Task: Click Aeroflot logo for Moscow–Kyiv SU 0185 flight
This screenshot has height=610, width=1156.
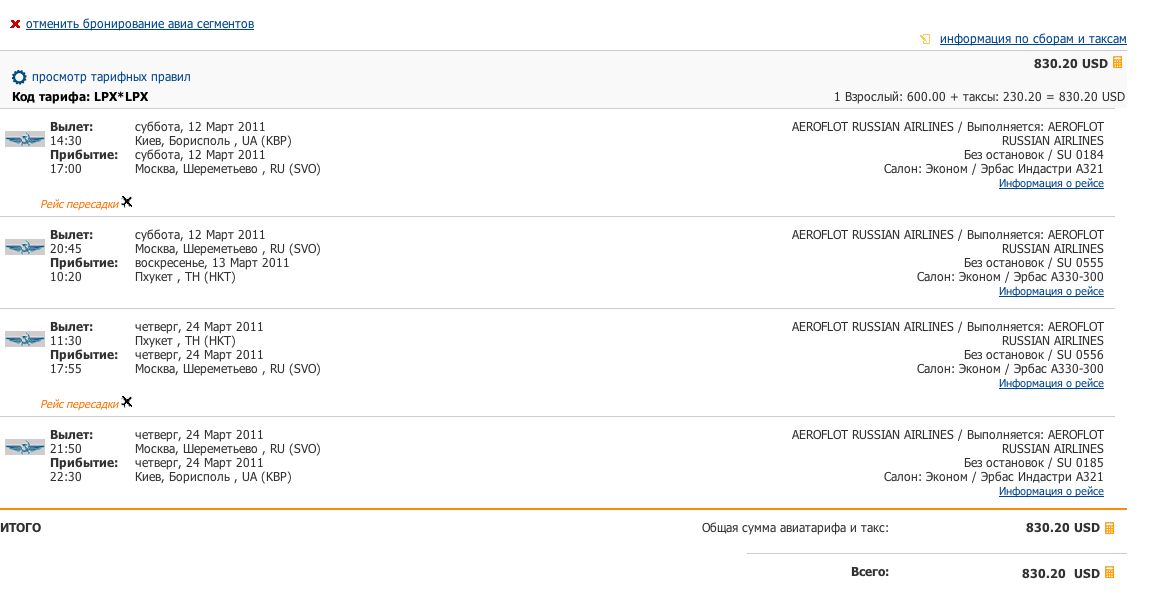Action: [25, 447]
